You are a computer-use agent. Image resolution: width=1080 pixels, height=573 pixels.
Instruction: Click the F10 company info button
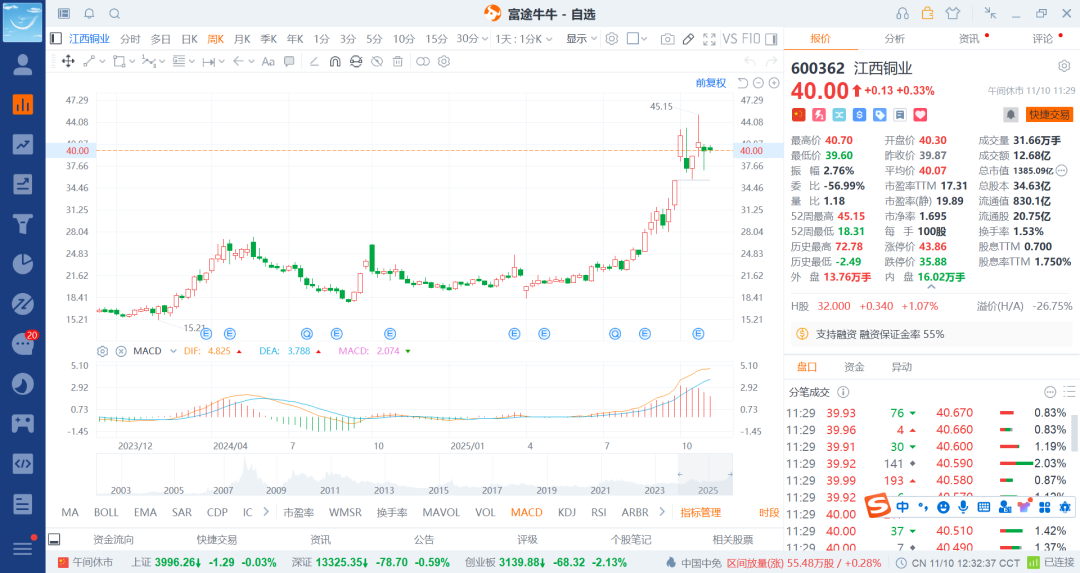coord(751,39)
